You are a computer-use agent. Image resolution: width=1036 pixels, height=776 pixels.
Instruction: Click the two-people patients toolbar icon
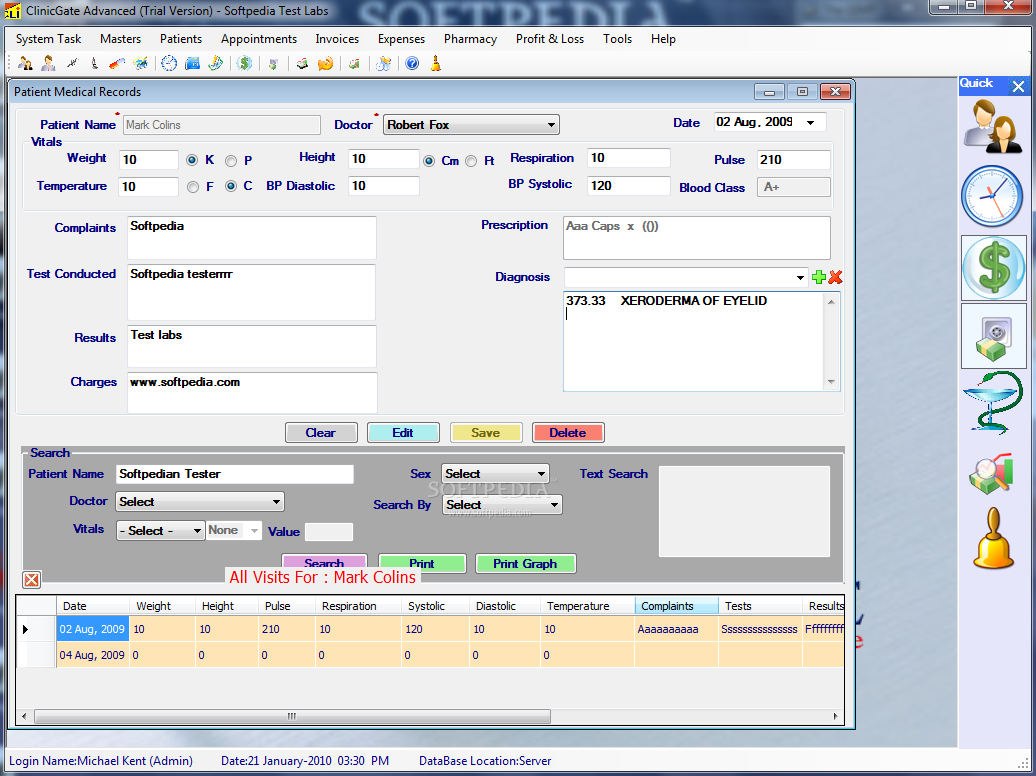(x=25, y=63)
